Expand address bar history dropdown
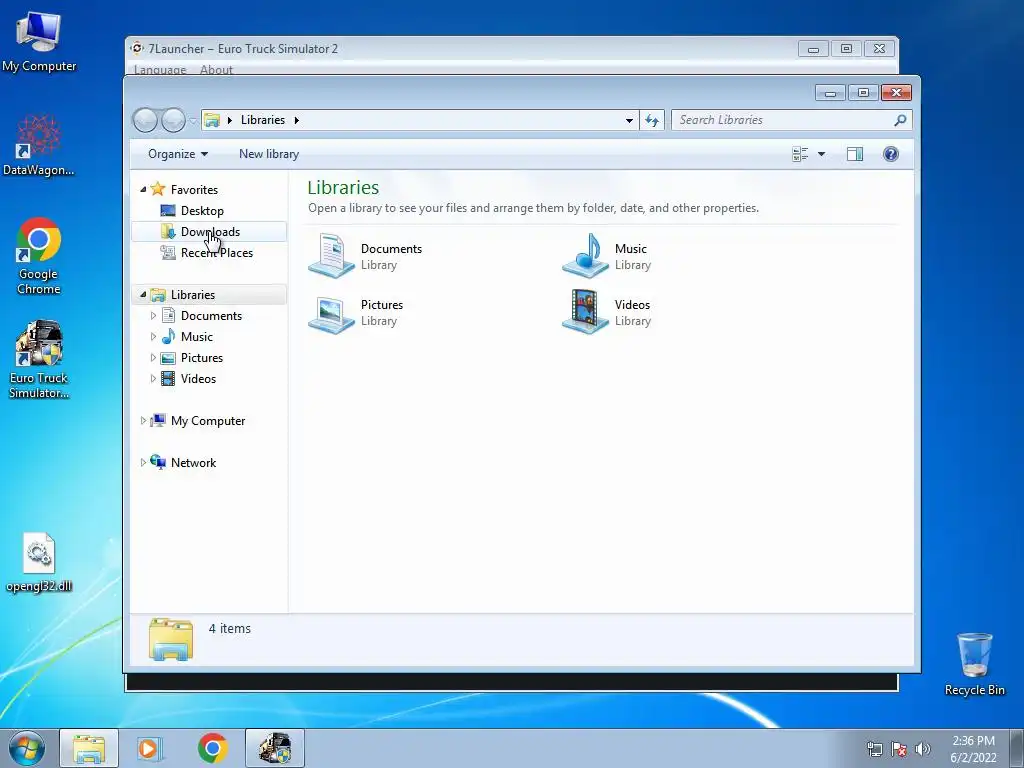The width and height of the screenshot is (1024, 768). tap(629, 120)
